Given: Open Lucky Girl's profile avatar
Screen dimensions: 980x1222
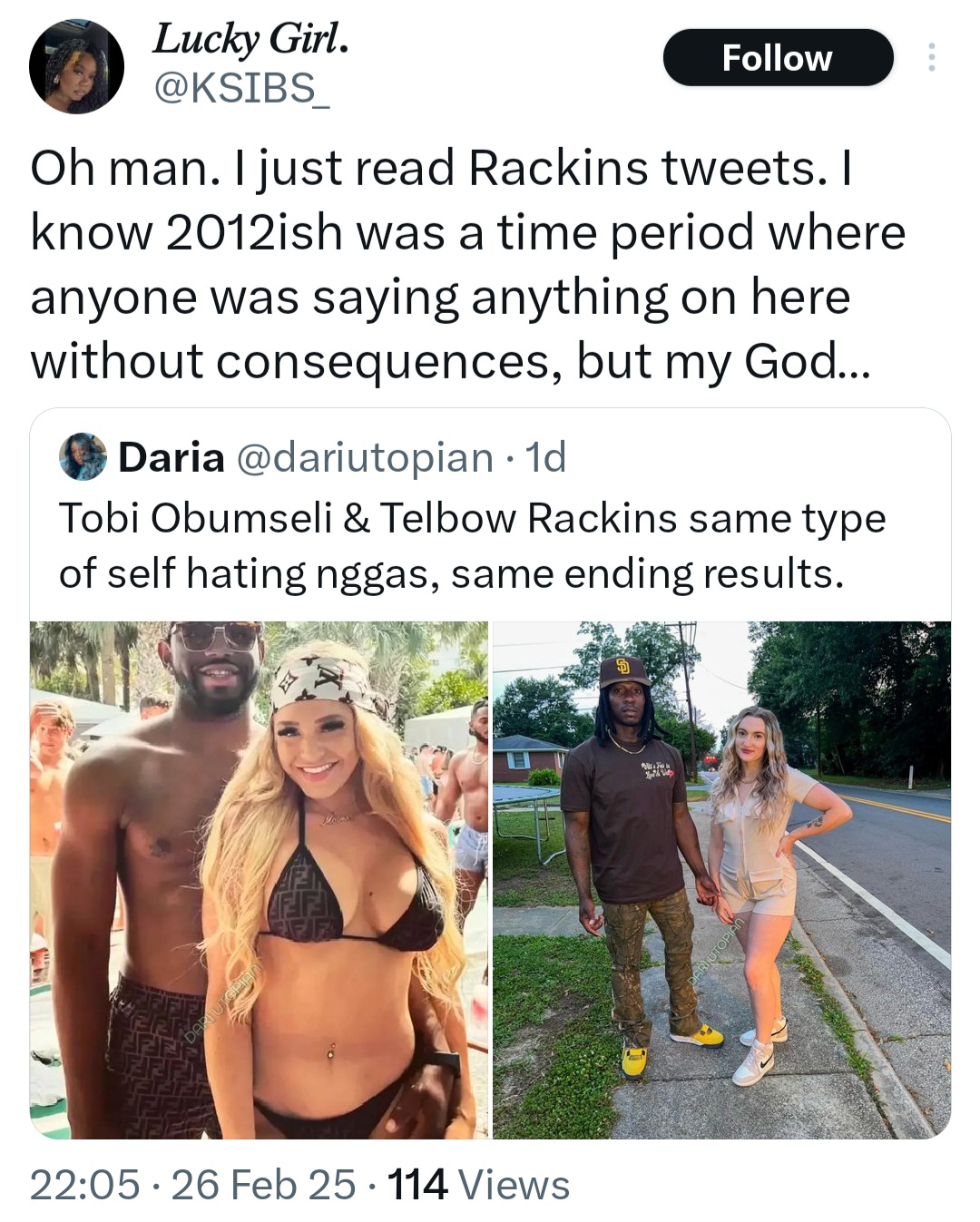Looking at the screenshot, I should [x=76, y=67].
